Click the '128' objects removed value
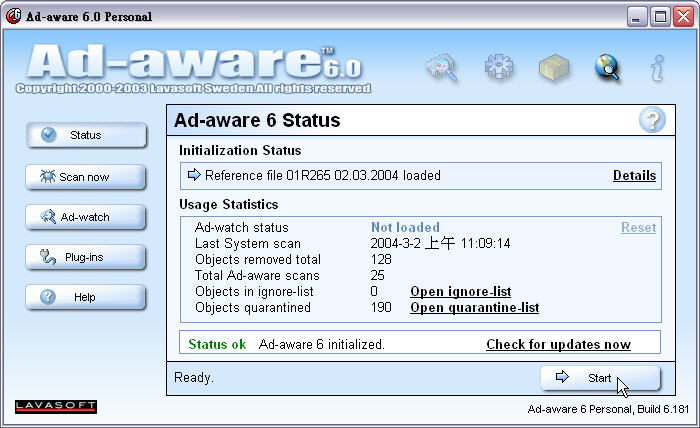The height and width of the screenshot is (428, 700). coord(381,259)
